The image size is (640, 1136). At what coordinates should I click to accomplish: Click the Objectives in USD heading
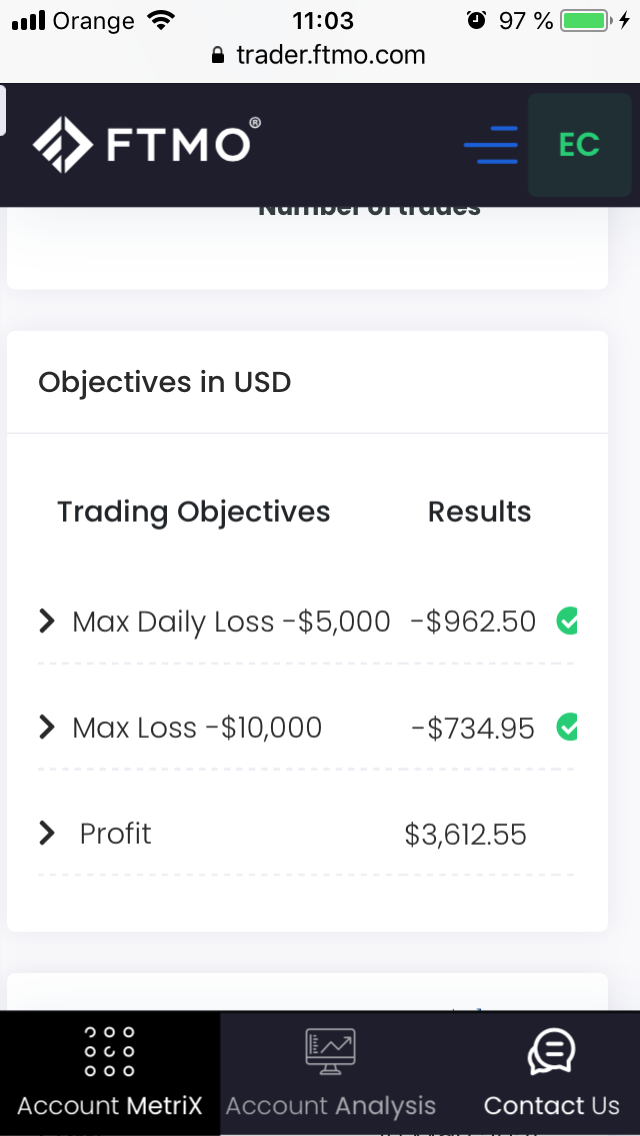pos(164,382)
